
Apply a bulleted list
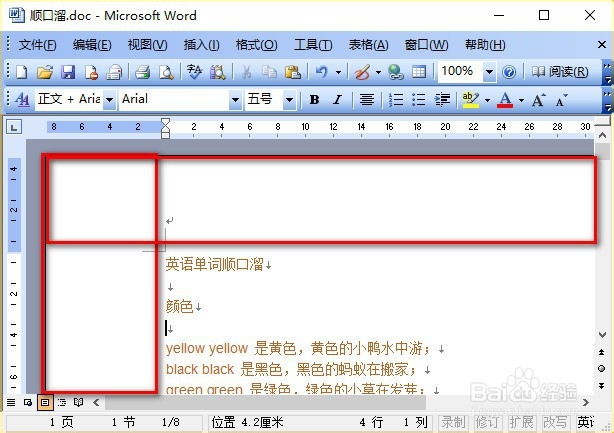point(419,99)
